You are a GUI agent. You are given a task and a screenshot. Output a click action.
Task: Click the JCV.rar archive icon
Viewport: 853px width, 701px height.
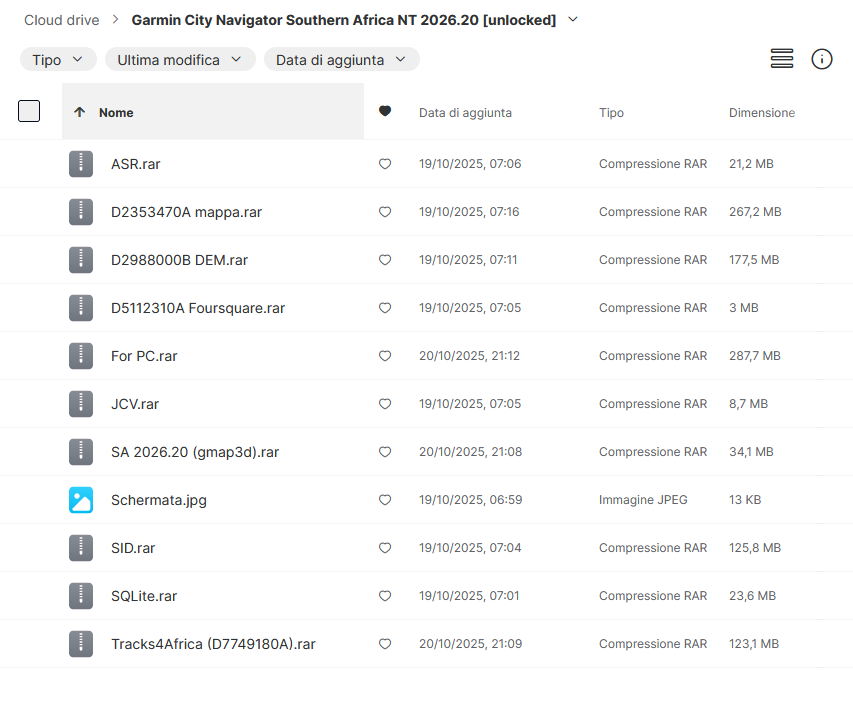81,404
